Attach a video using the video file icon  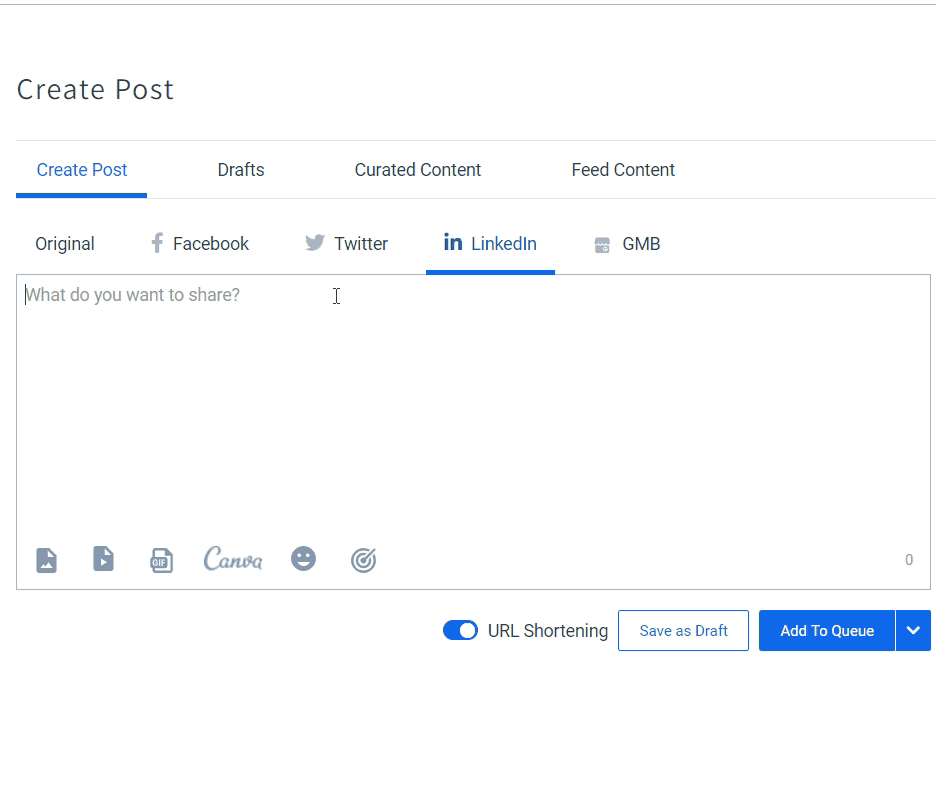(x=103, y=559)
